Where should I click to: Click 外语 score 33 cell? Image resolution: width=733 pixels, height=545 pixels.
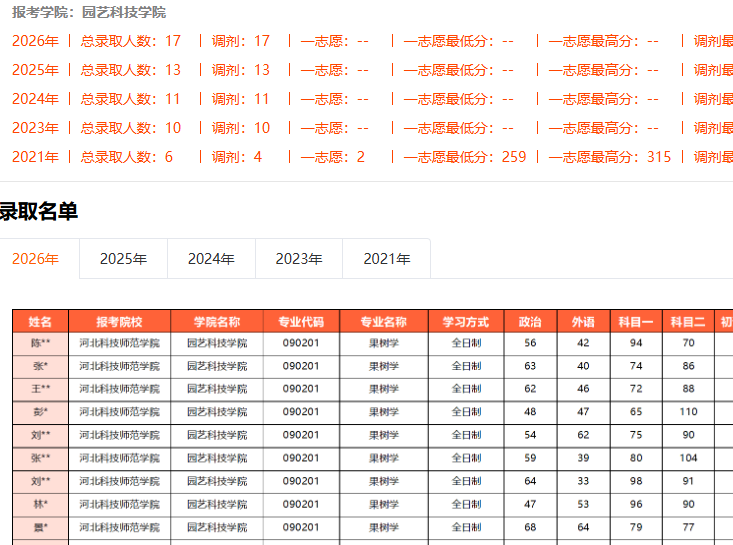(583, 481)
